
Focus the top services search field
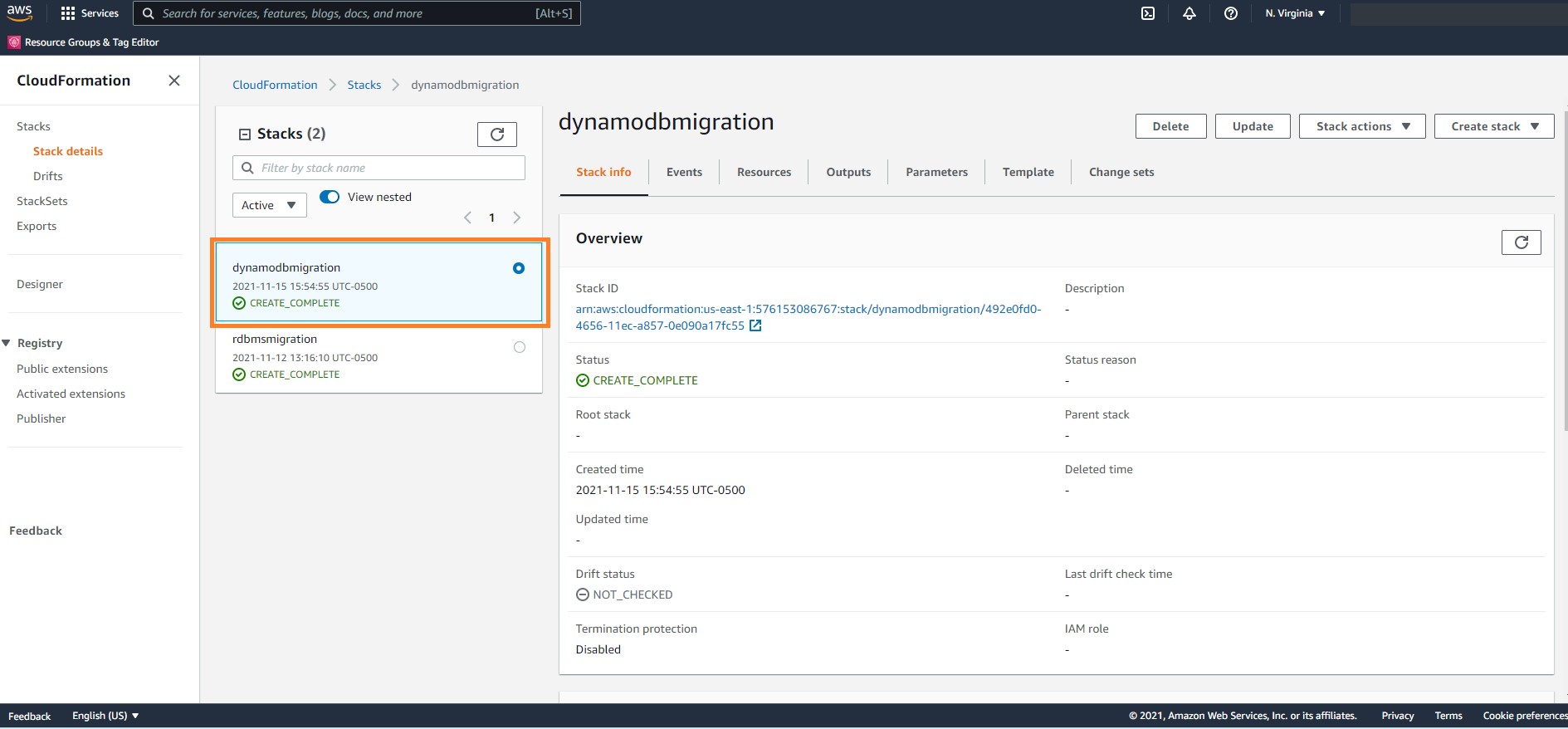click(x=357, y=13)
